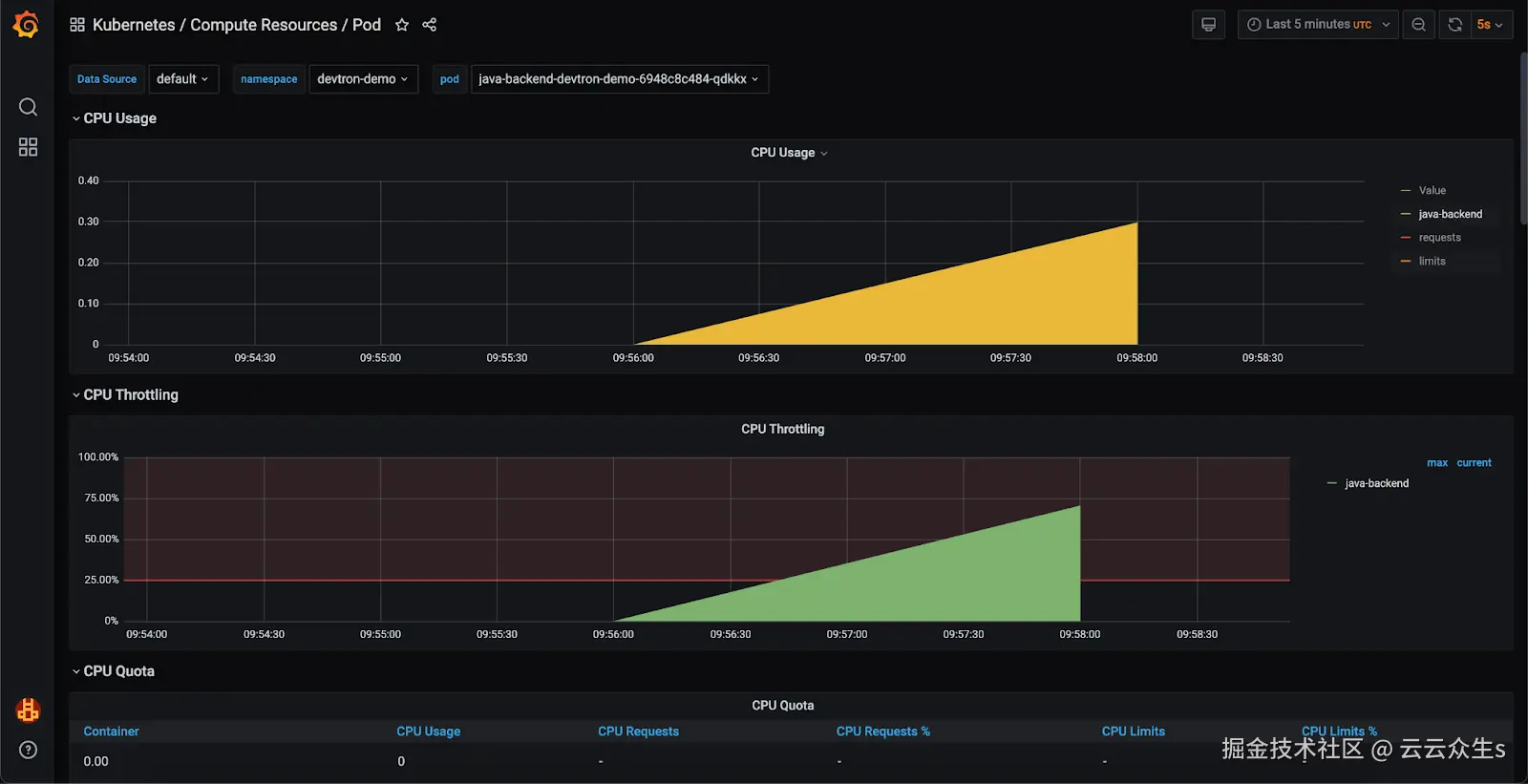Viewport: 1528px width, 784px height.
Task: Open the Data Source default dropdown
Action: coord(183,79)
